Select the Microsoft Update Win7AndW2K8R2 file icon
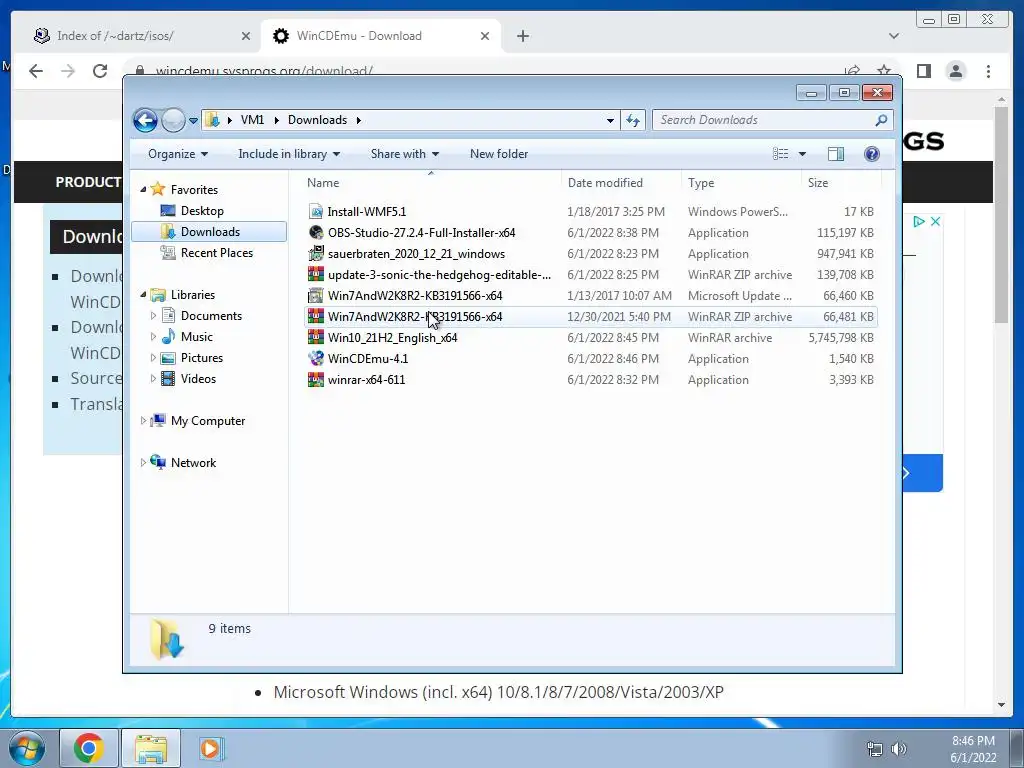 tap(315, 295)
